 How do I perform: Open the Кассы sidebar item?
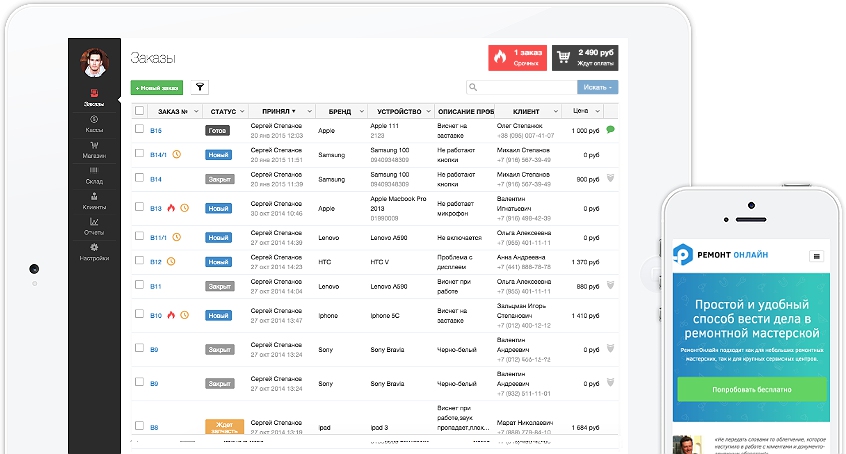point(94,124)
